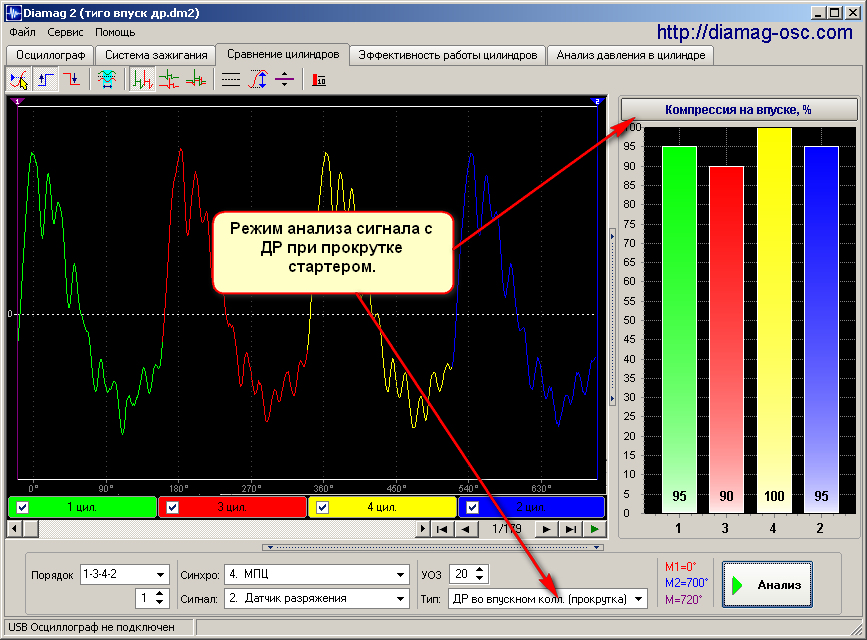Screen dimensions: 867x640
Task: Open the Помощь menu
Action: click(115, 32)
